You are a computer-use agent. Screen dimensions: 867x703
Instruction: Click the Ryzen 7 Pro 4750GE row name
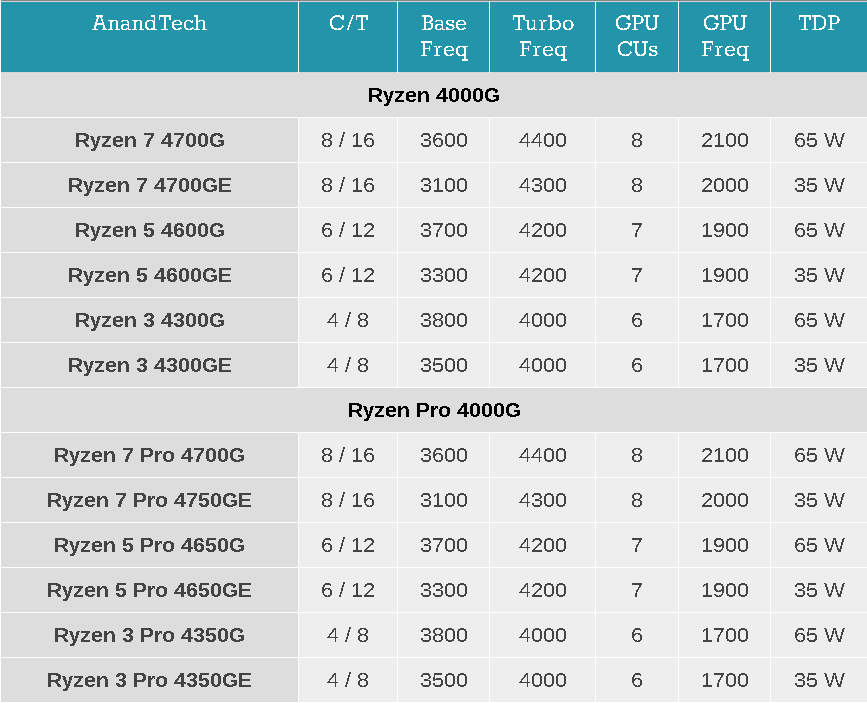click(149, 501)
